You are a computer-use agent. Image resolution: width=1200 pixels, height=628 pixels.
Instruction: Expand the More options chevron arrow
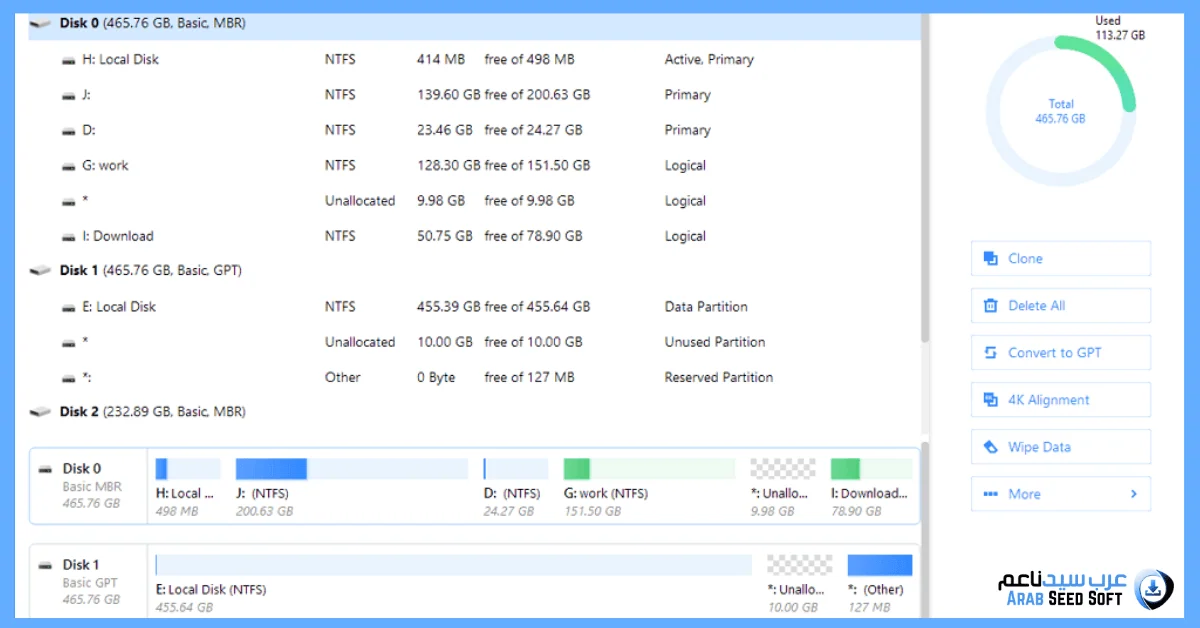(x=1134, y=494)
